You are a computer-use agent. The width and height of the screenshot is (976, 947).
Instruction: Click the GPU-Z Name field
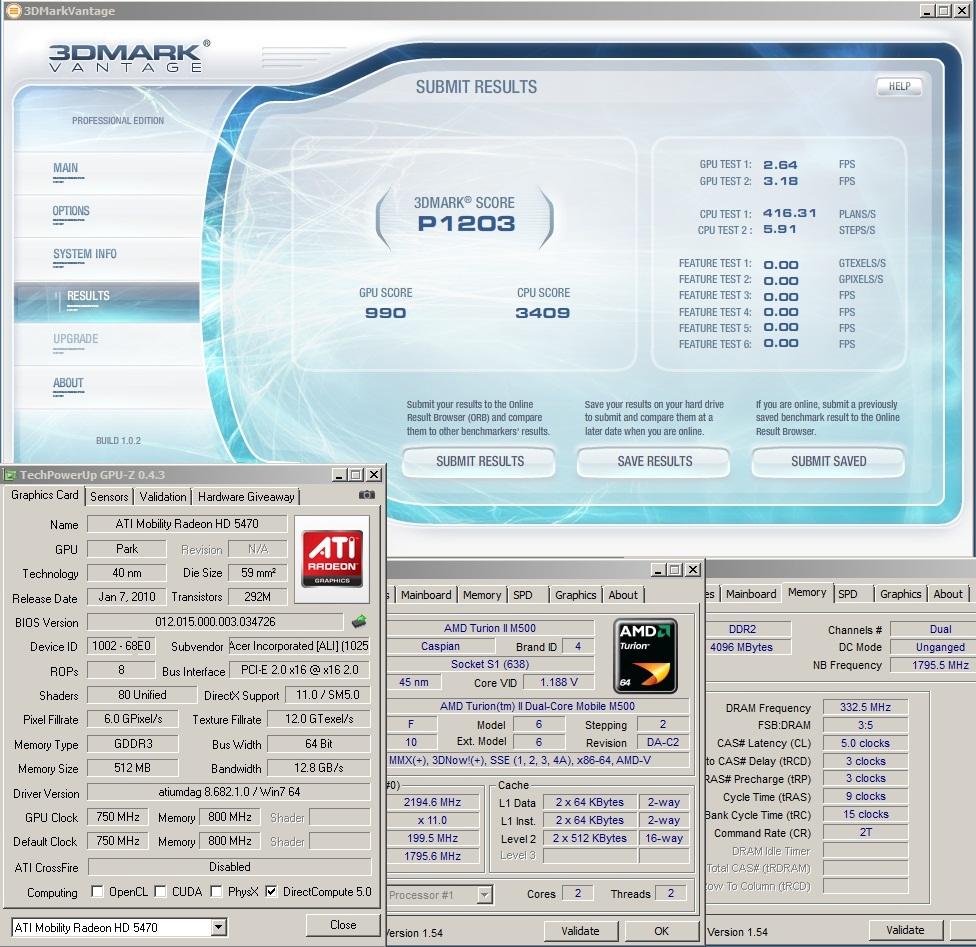click(x=187, y=524)
